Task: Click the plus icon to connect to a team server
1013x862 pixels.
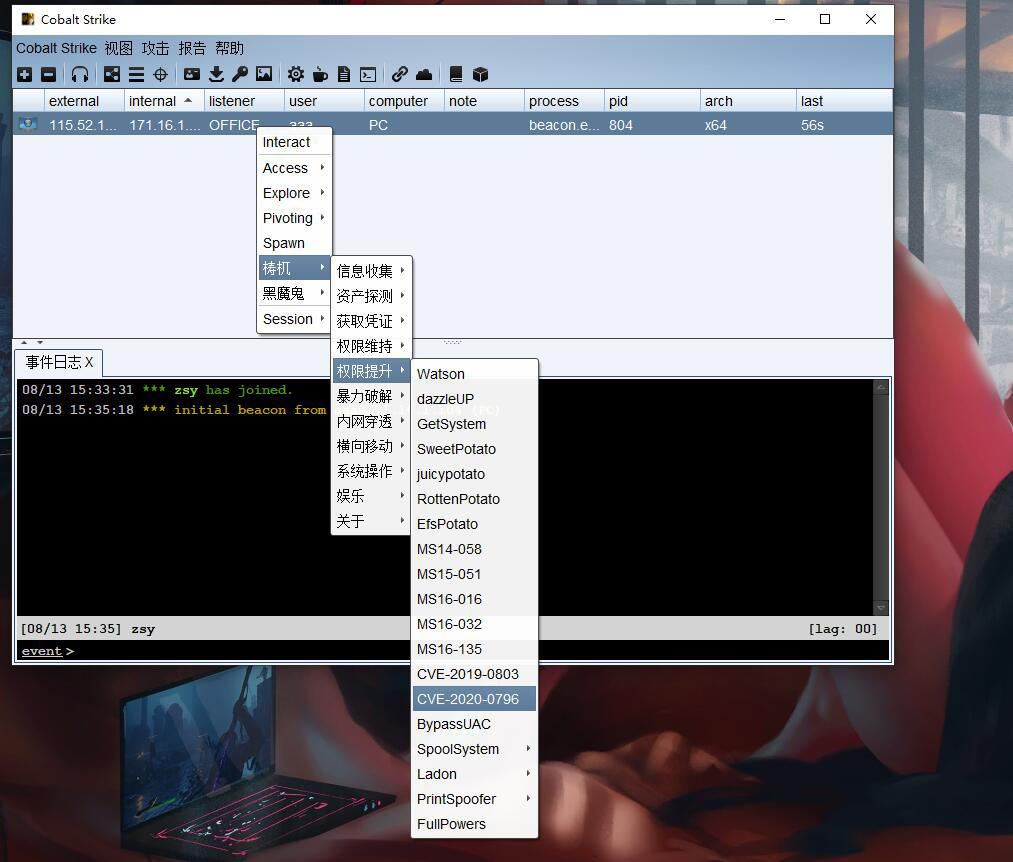Action: pos(25,74)
